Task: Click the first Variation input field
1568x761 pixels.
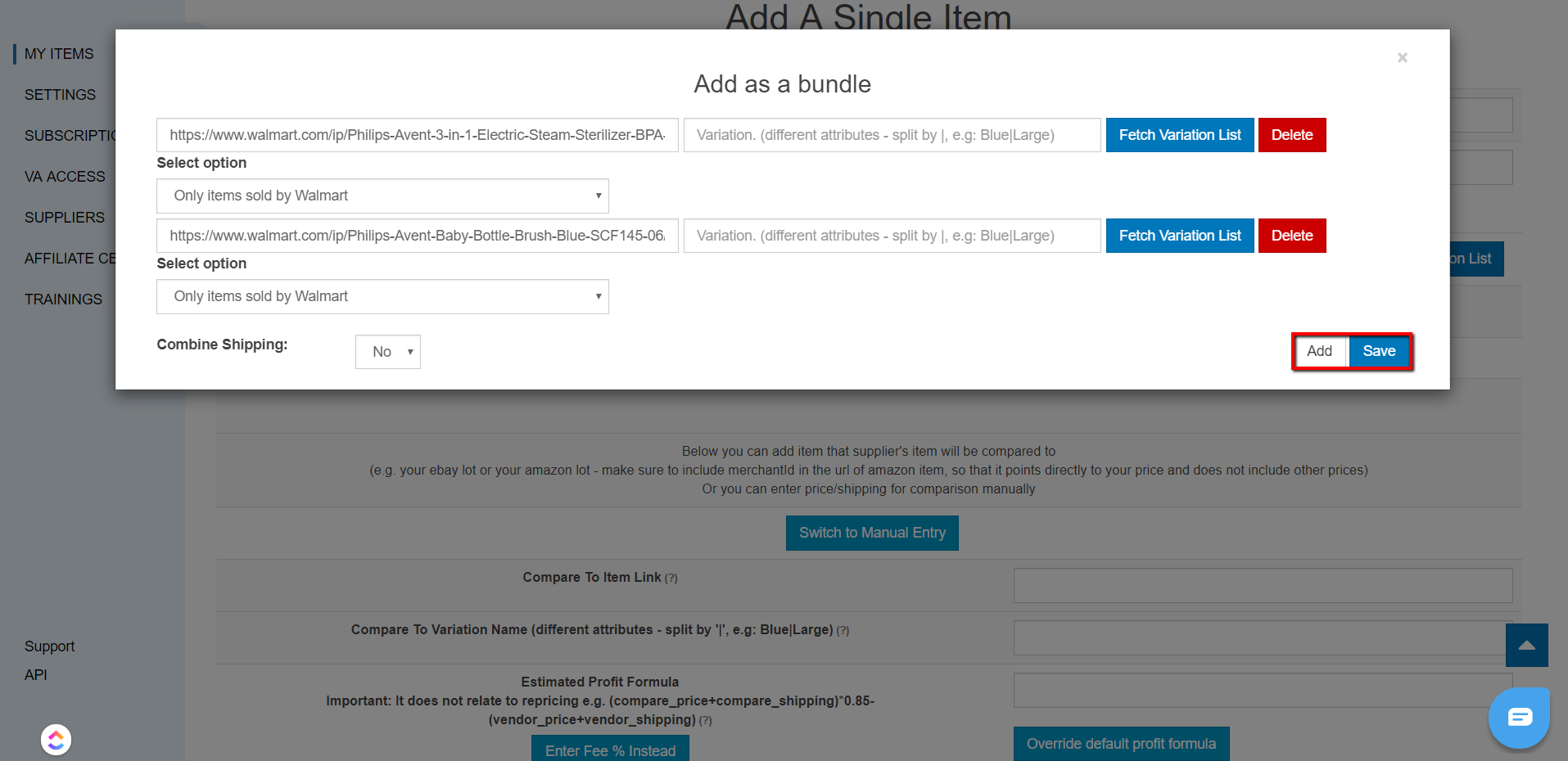Action: tap(892, 135)
